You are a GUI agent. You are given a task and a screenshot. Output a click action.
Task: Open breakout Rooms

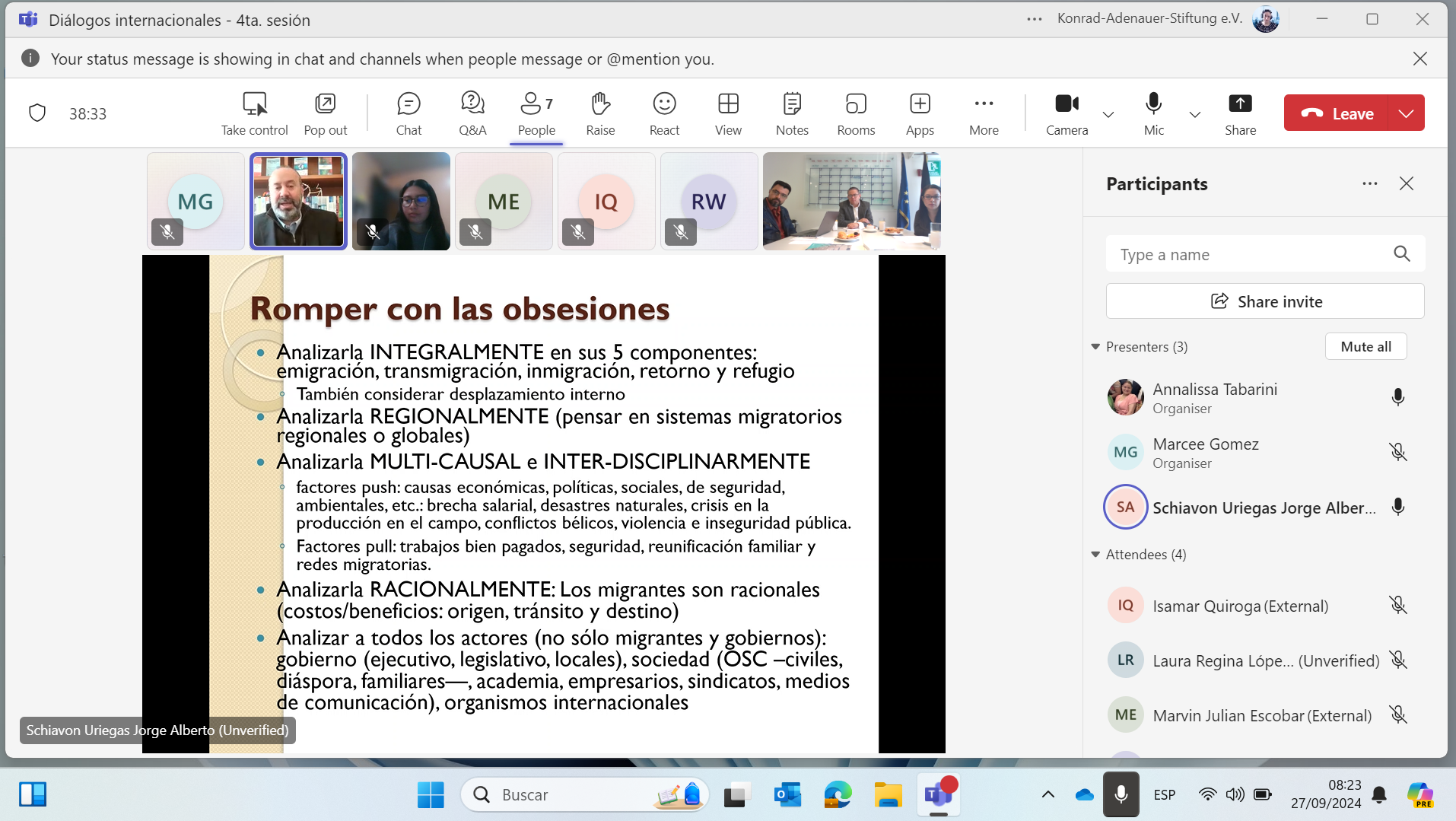point(856,113)
